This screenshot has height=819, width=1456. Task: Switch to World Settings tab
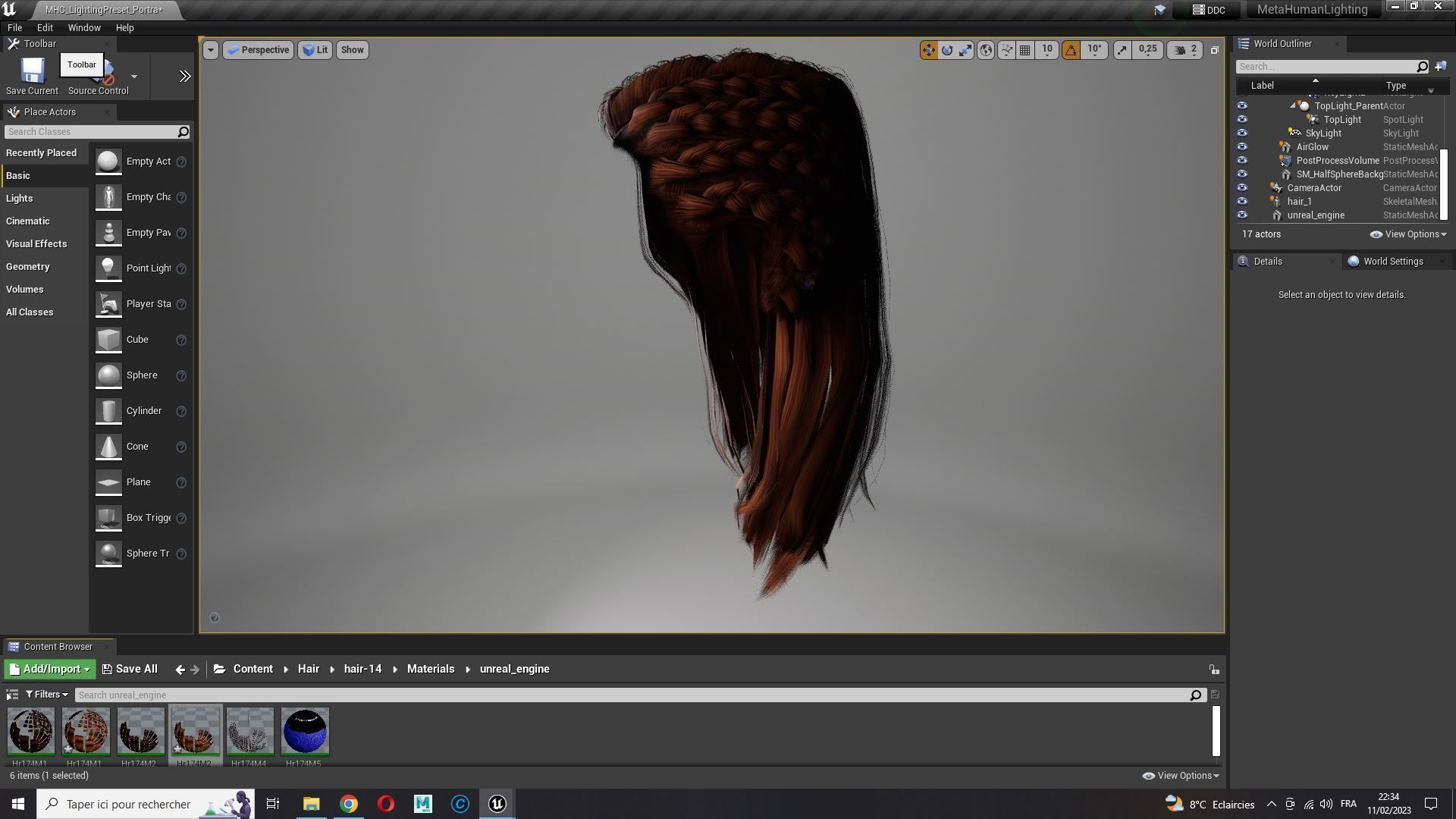point(1393,262)
